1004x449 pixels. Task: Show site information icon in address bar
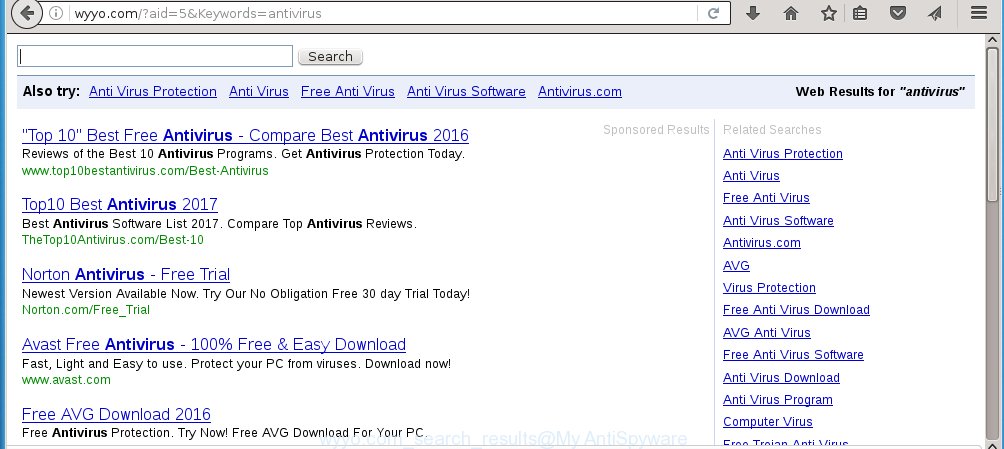click(56, 13)
